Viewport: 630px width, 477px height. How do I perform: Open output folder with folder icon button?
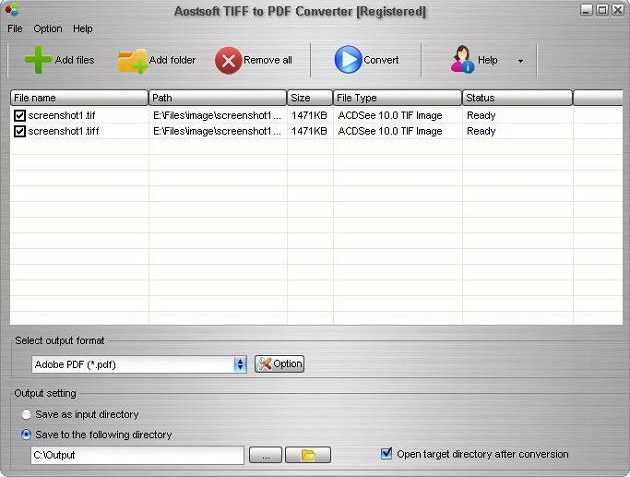click(308, 455)
